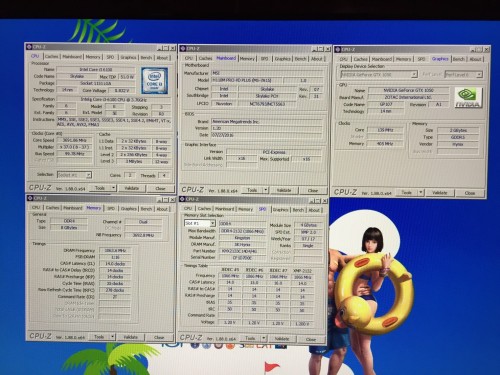Click Validate button in Graphics window

(440, 193)
